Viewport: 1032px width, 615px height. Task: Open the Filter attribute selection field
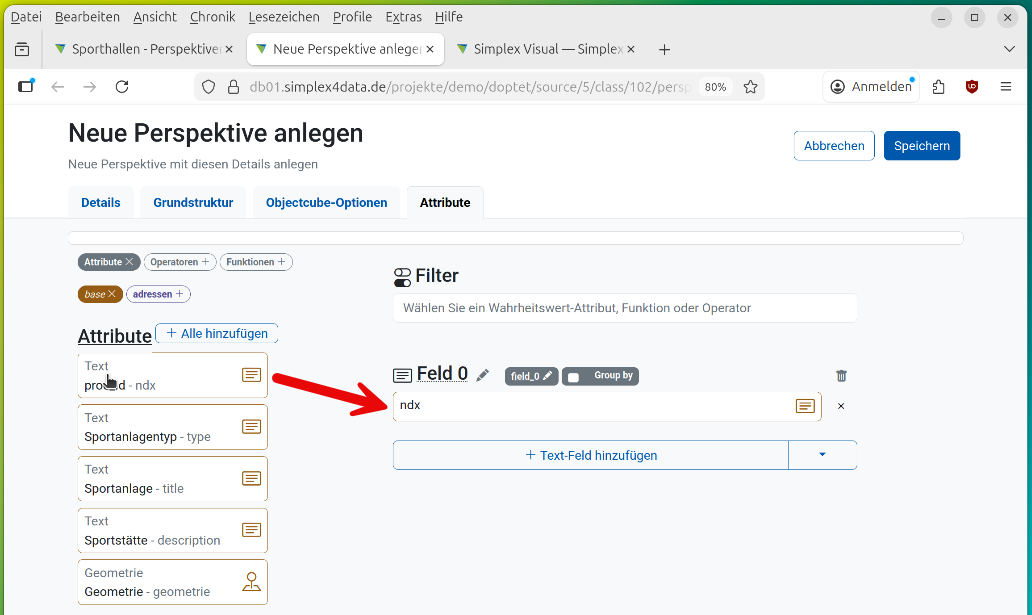(624, 308)
